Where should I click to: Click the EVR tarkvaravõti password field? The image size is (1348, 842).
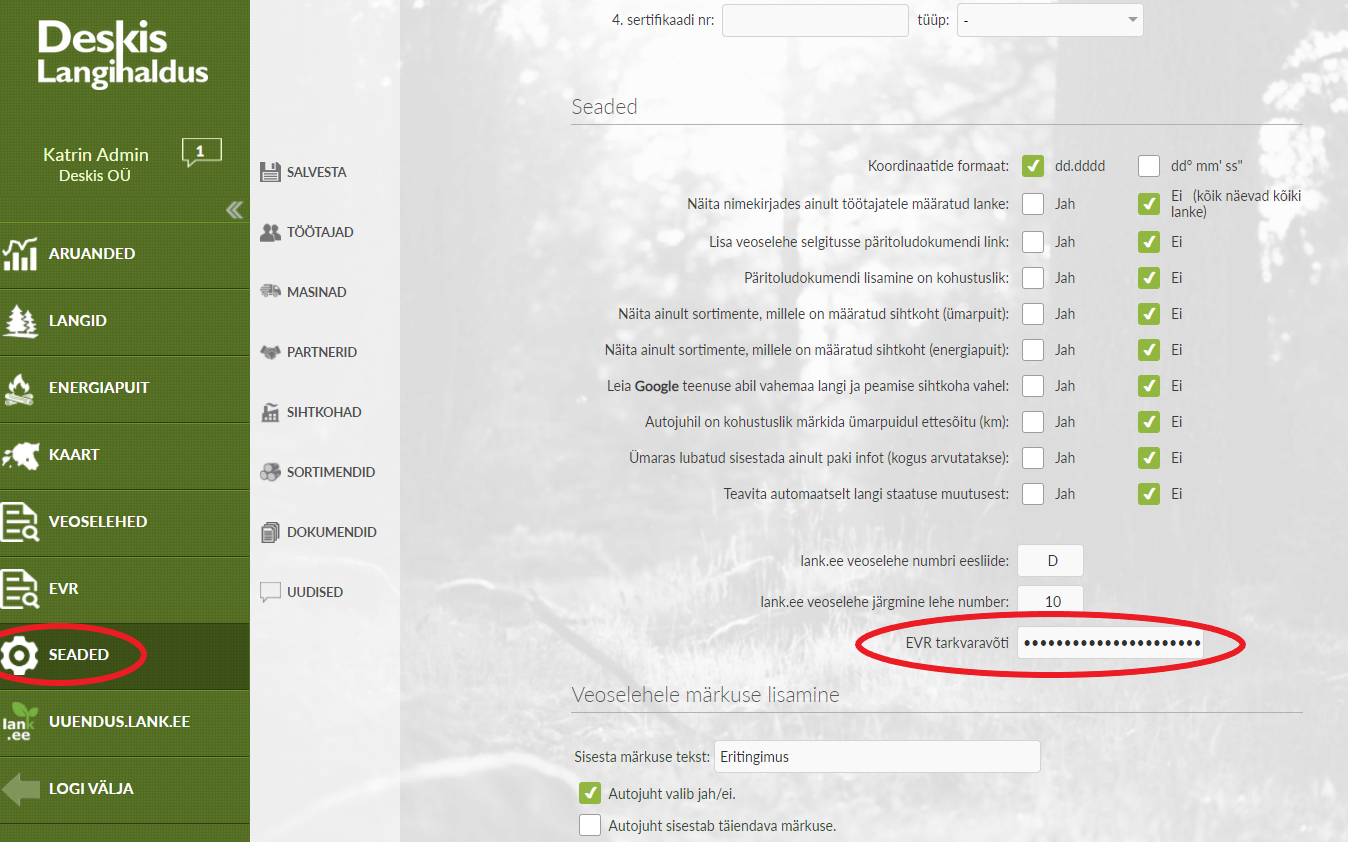tap(1111, 643)
